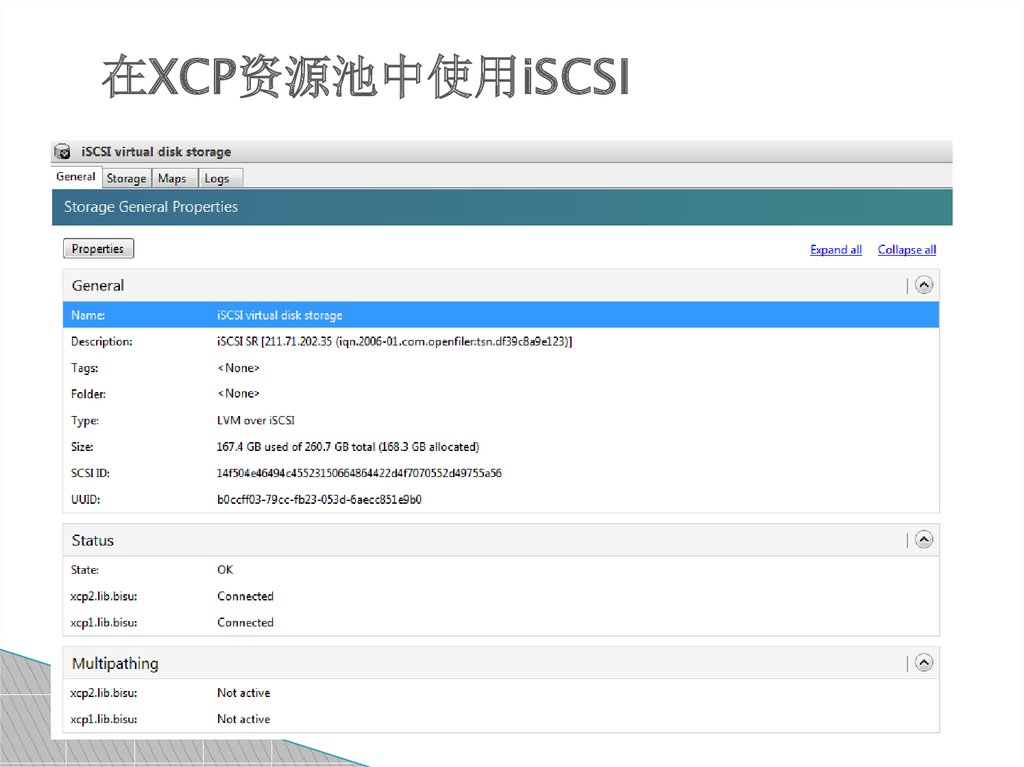Click the Expand all link
1024x767 pixels.
point(835,250)
